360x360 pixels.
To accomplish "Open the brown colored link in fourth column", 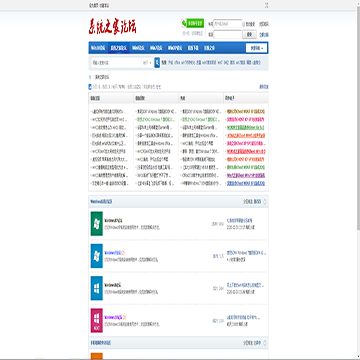I will click(x=246, y=111).
